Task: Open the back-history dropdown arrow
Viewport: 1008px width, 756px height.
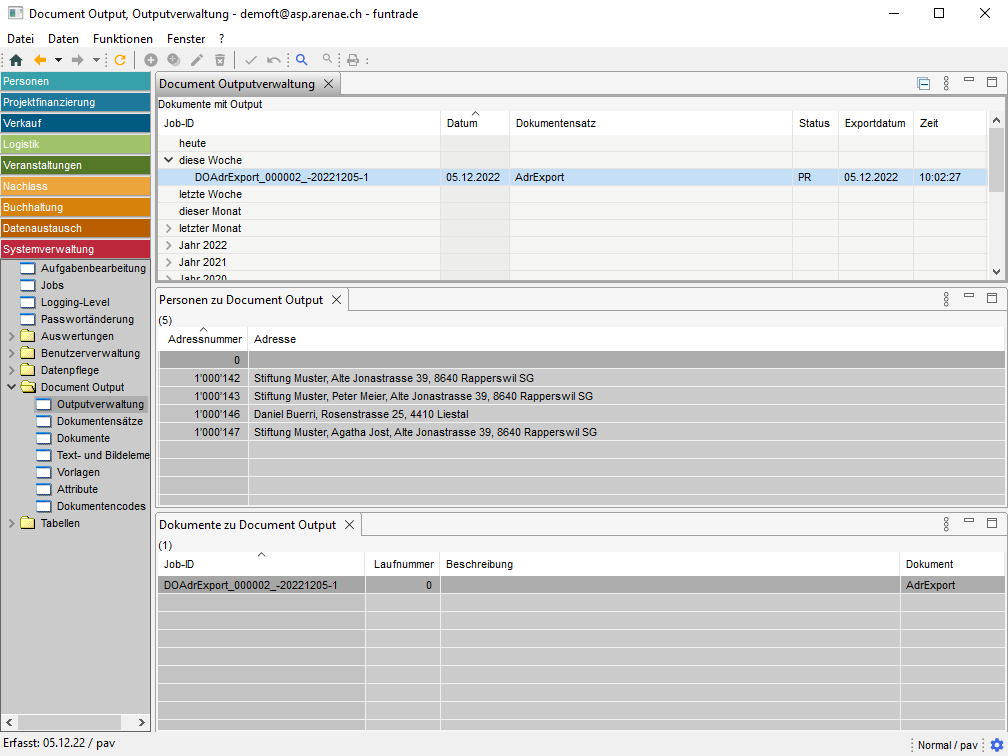Action: point(58,60)
